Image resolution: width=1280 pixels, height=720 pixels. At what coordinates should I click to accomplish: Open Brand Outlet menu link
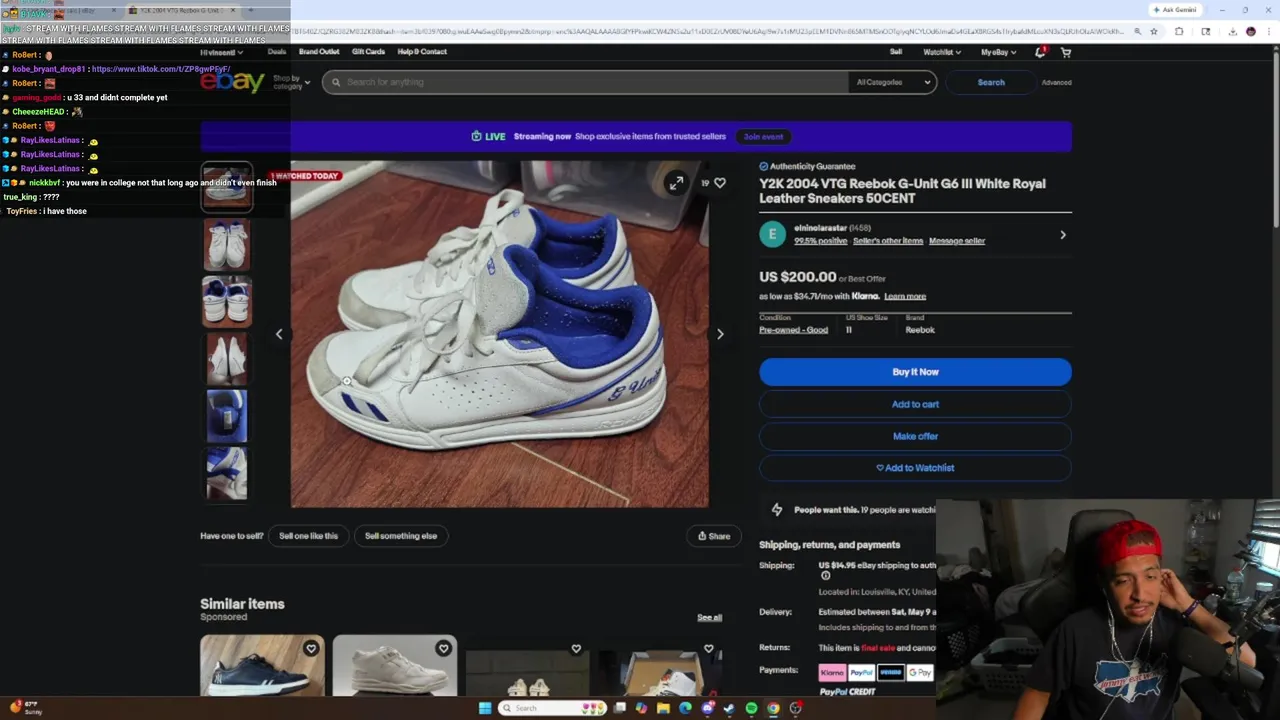pos(319,52)
